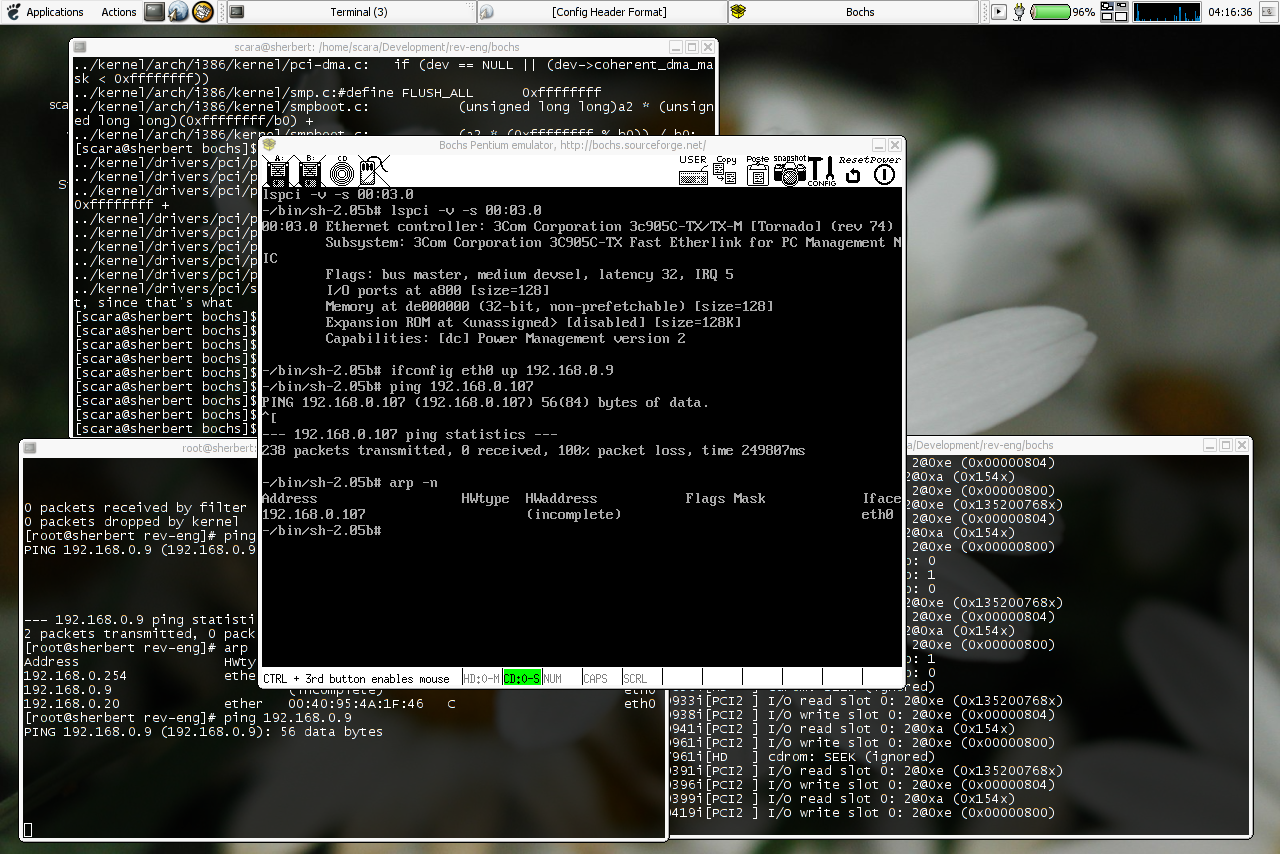
Task: Open the Applications menu in the top panel
Action: tap(54, 12)
